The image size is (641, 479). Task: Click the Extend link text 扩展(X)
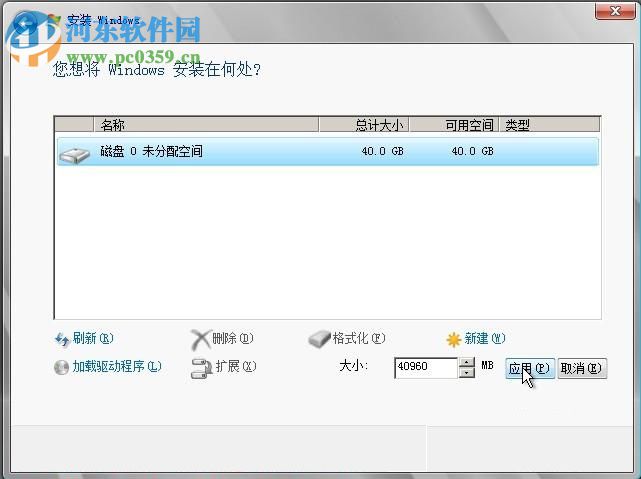coord(236,366)
